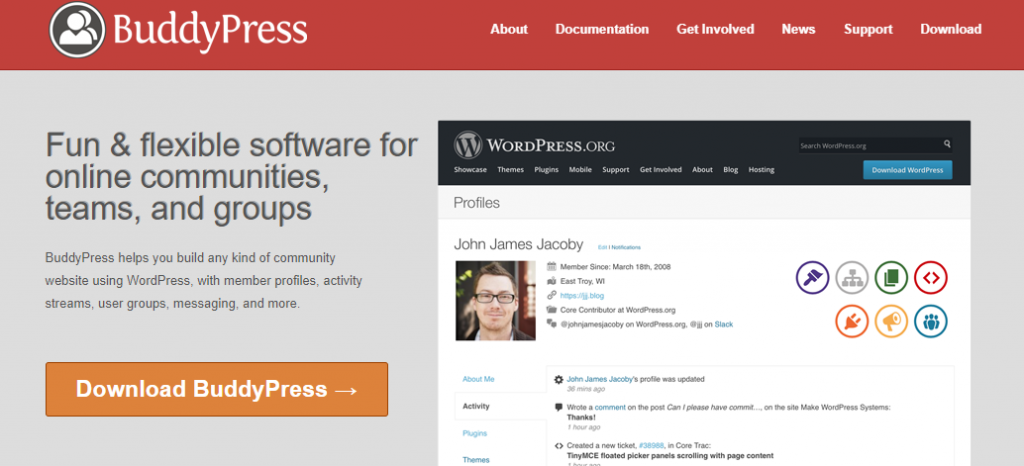Switch to the Plugins profile tab in sidebar
The image size is (1024, 466).
pyautogui.click(x=475, y=433)
